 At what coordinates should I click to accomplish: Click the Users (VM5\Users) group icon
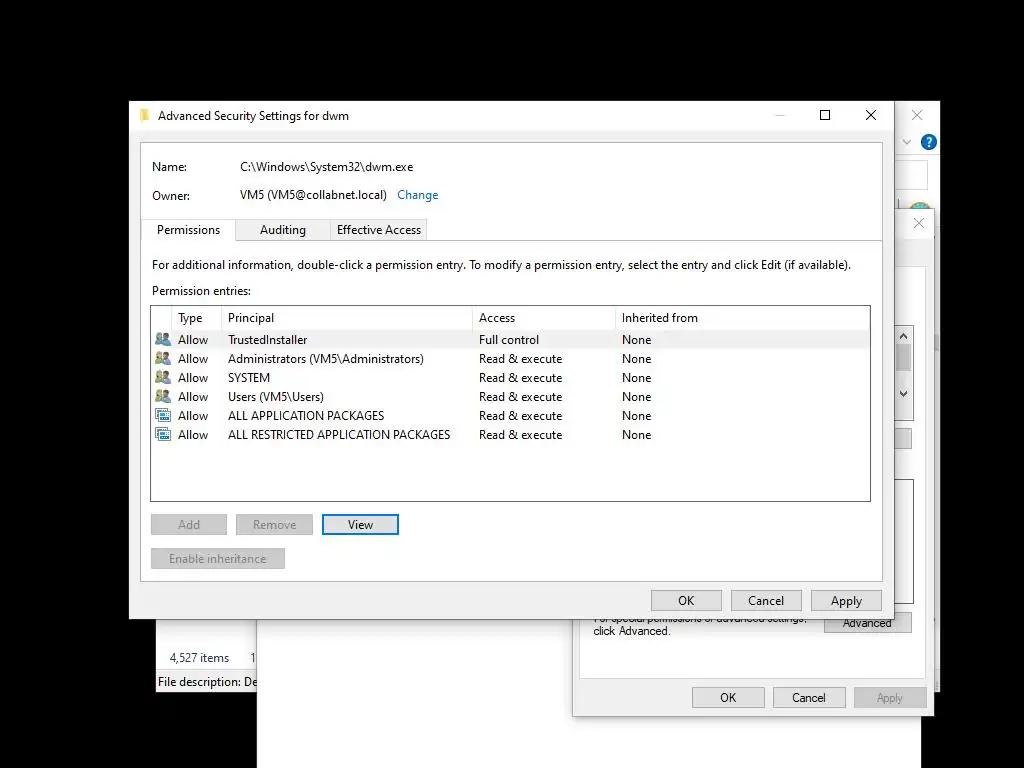click(x=163, y=396)
